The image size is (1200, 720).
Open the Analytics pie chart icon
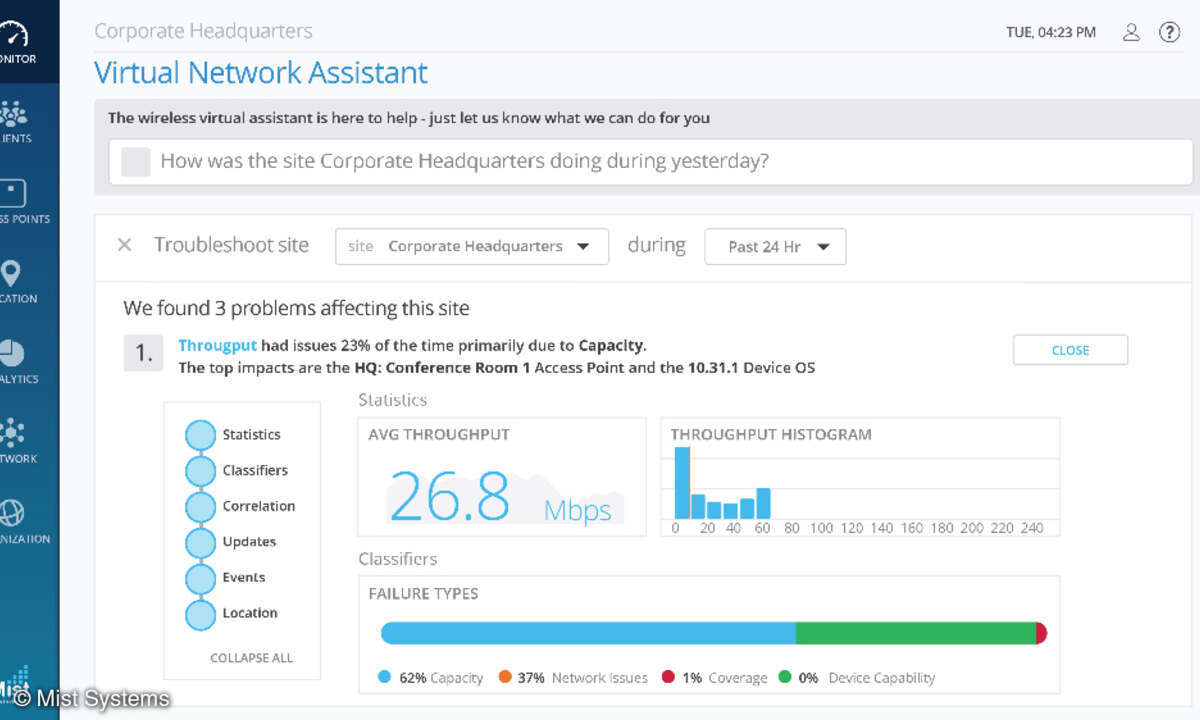(12, 353)
